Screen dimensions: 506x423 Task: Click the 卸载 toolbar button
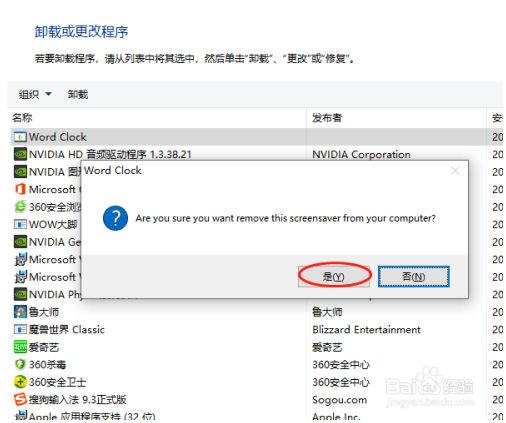78,95
